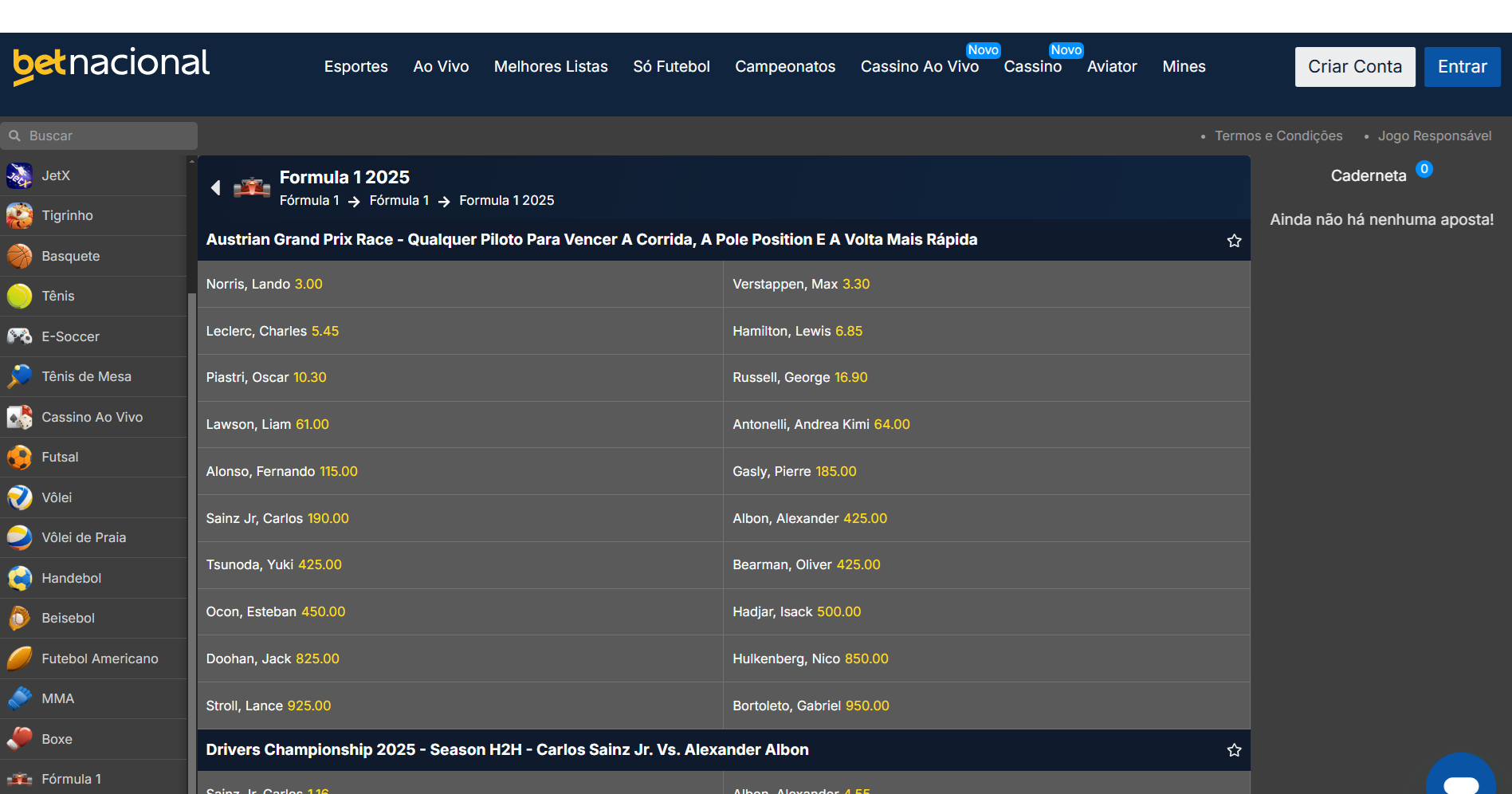Open Ao Vivo menu item
The width and height of the screenshot is (1512, 794).
pyautogui.click(x=441, y=67)
